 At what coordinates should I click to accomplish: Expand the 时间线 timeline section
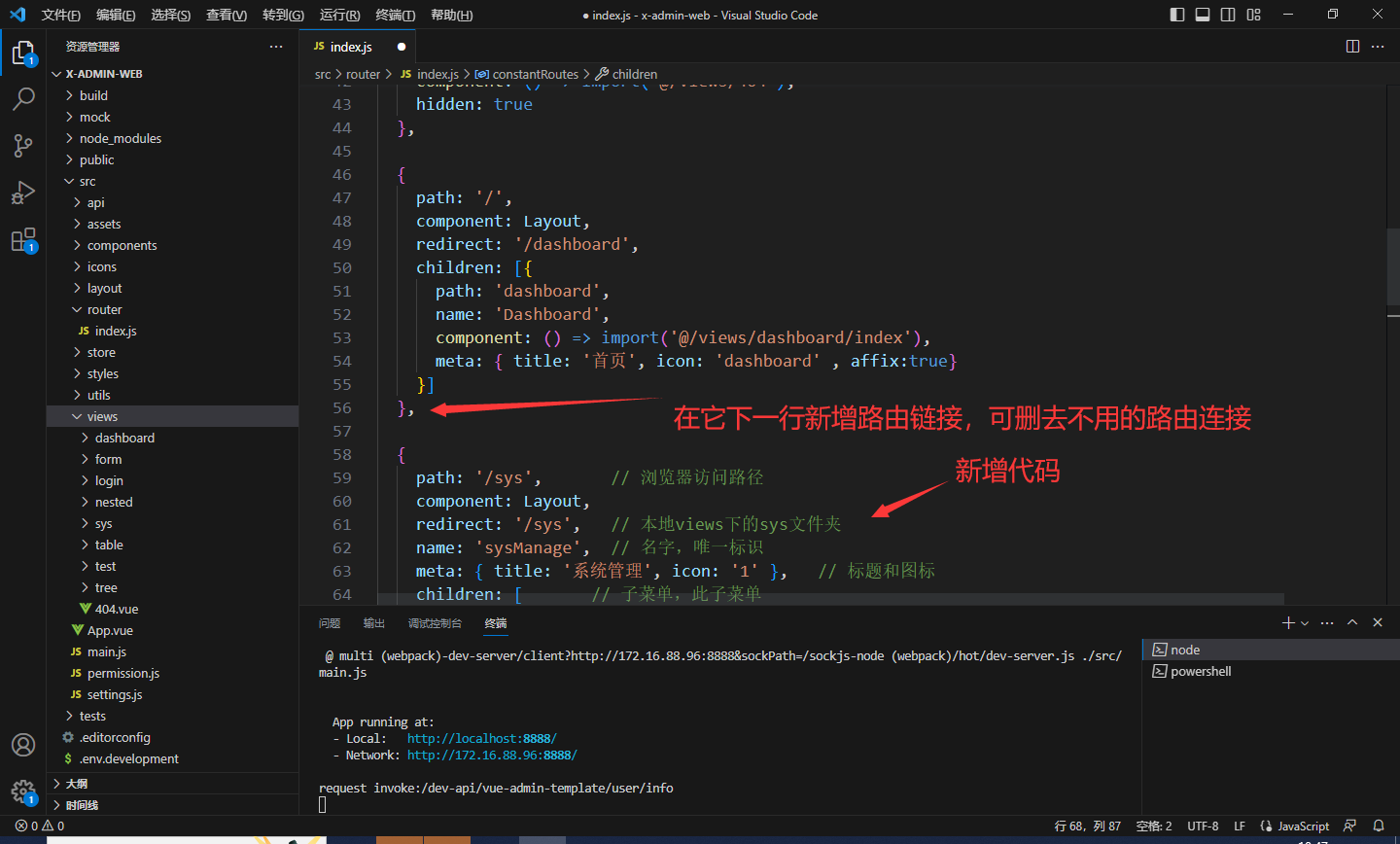(x=172, y=805)
